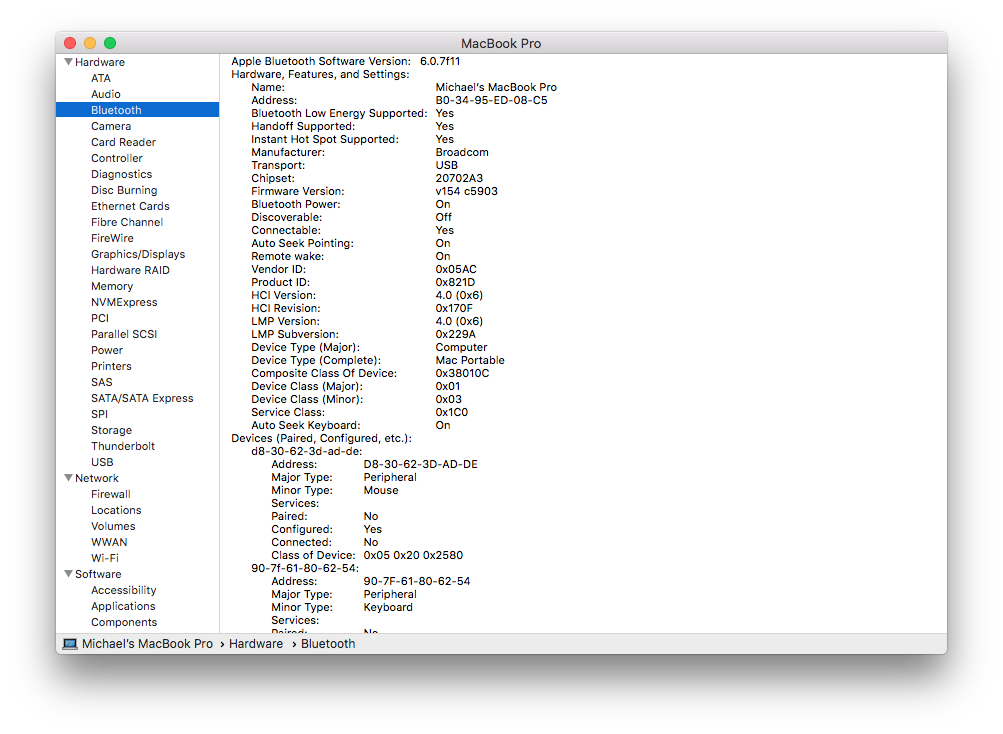Open Card Reader in the sidebar
1003x734 pixels.
[123, 142]
